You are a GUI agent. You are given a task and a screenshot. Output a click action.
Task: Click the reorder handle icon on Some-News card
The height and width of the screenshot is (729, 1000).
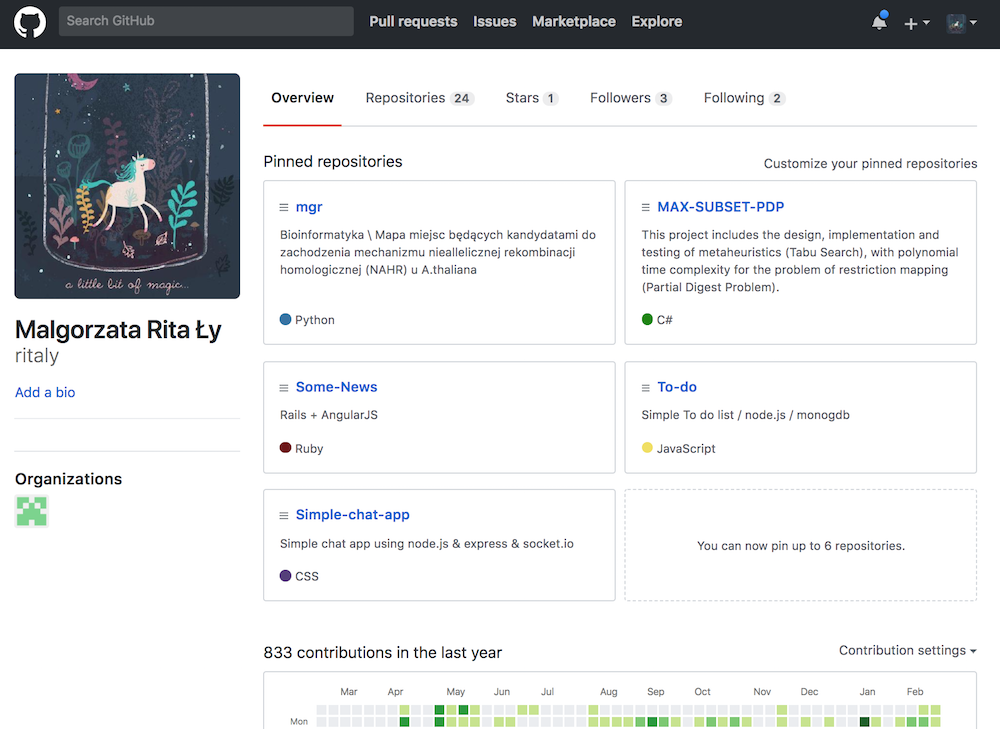pyautogui.click(x=284, y=388)
